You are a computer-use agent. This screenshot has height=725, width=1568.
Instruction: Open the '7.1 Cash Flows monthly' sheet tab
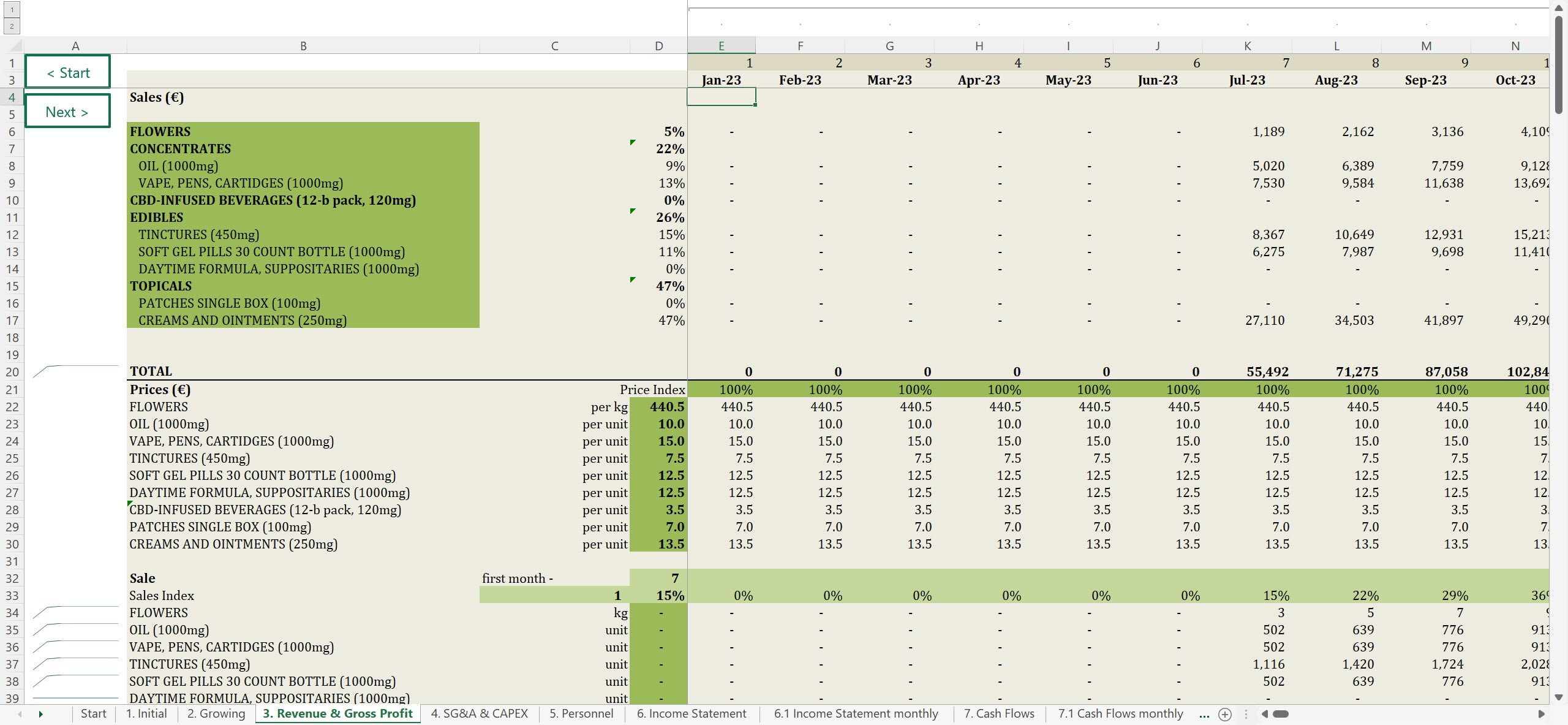tap(1120, 714)
